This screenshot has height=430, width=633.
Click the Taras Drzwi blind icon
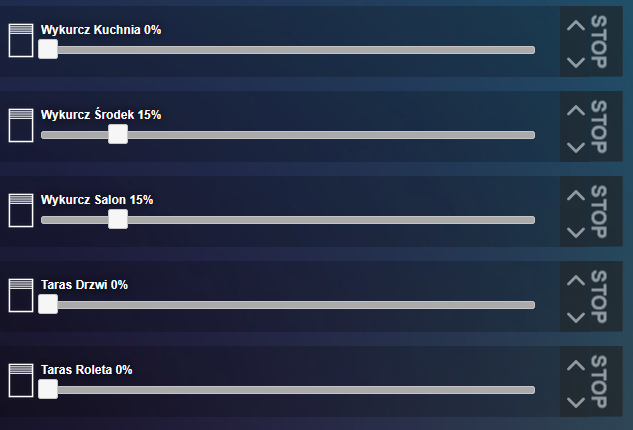21,296
